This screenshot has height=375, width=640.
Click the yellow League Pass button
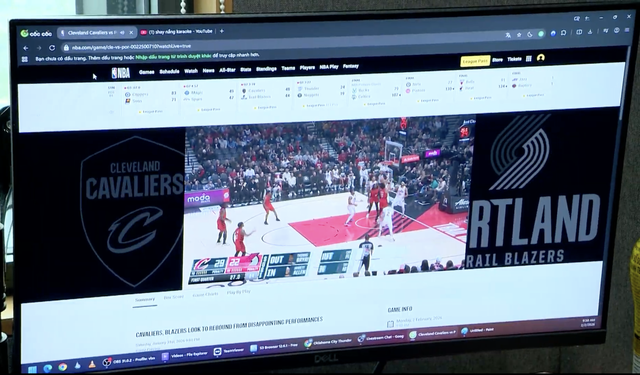[475, 61]
